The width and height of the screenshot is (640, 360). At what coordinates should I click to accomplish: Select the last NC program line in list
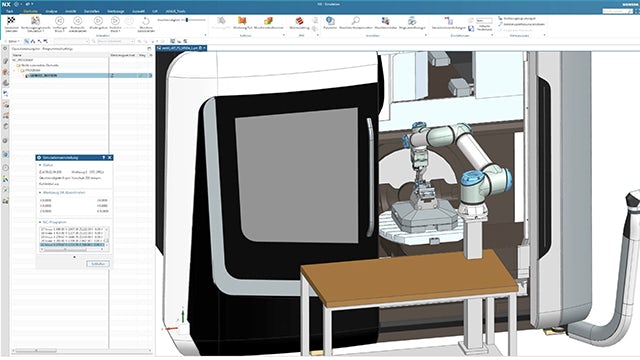tap(72, 244)
